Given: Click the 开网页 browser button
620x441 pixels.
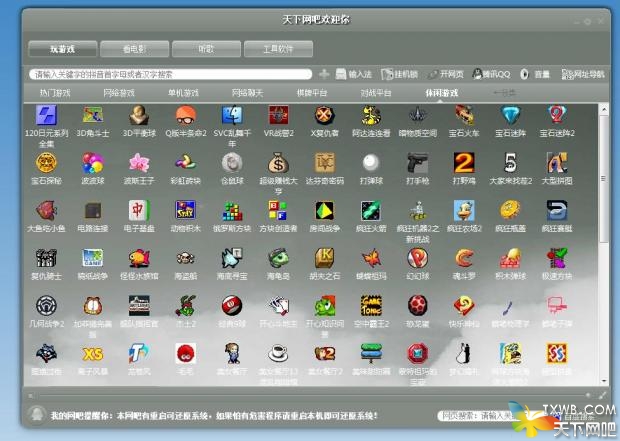Looking at the screenshot, I should 446,74.
